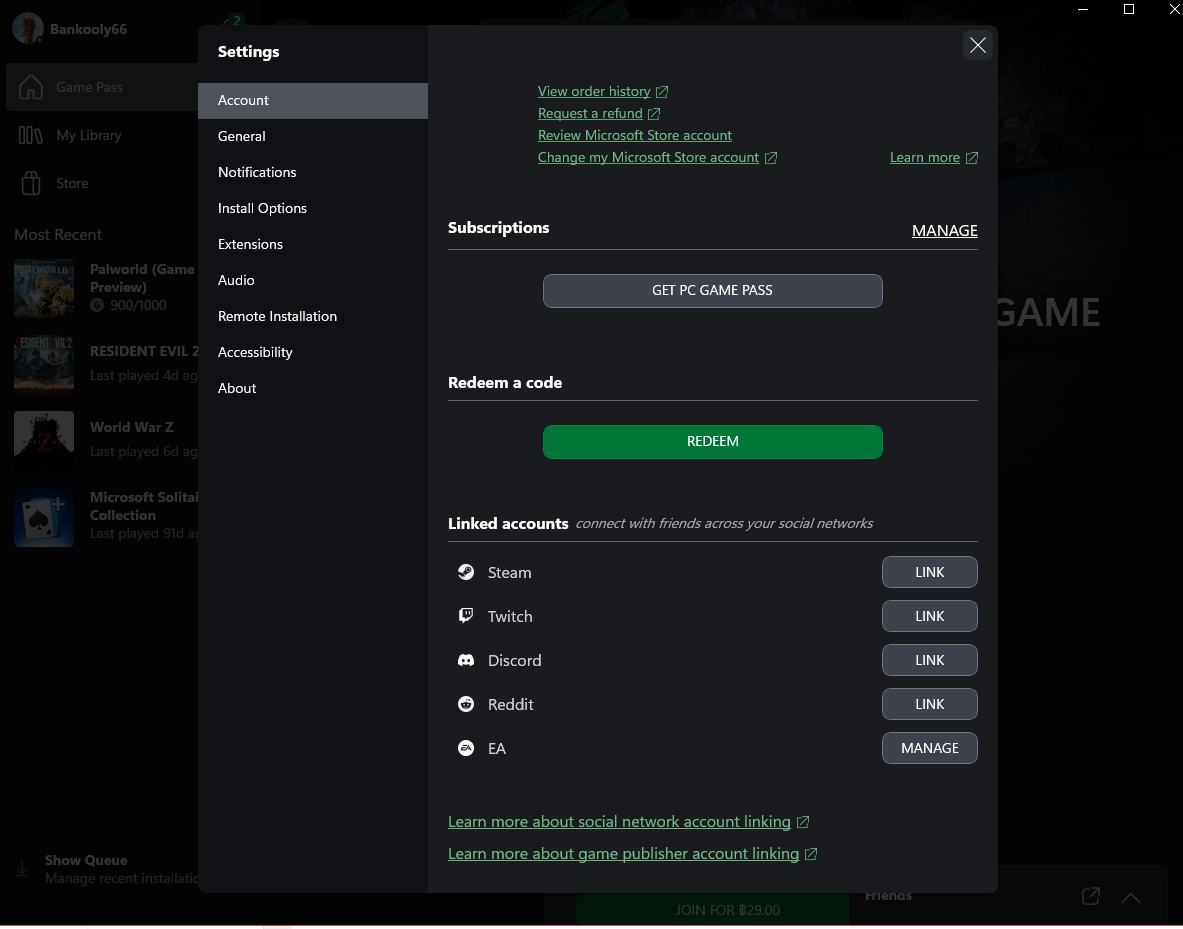Click the Bankooly66 profile avatar

point(28,29)
